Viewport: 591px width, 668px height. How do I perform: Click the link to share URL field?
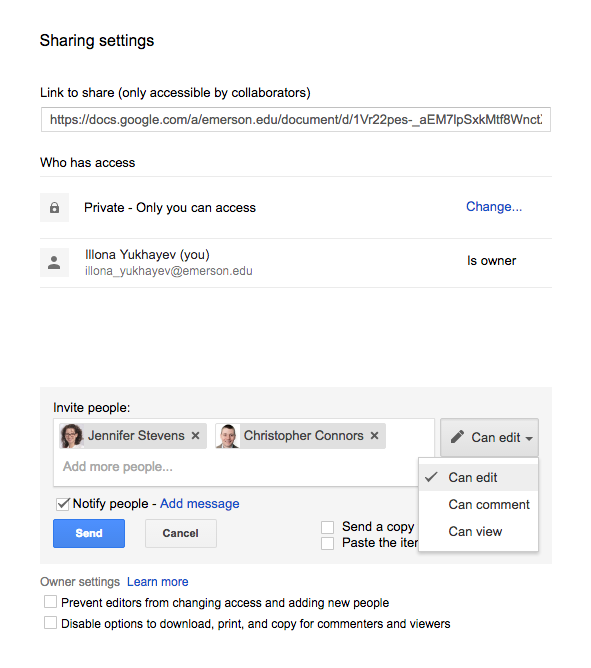[x=296, y=120]
